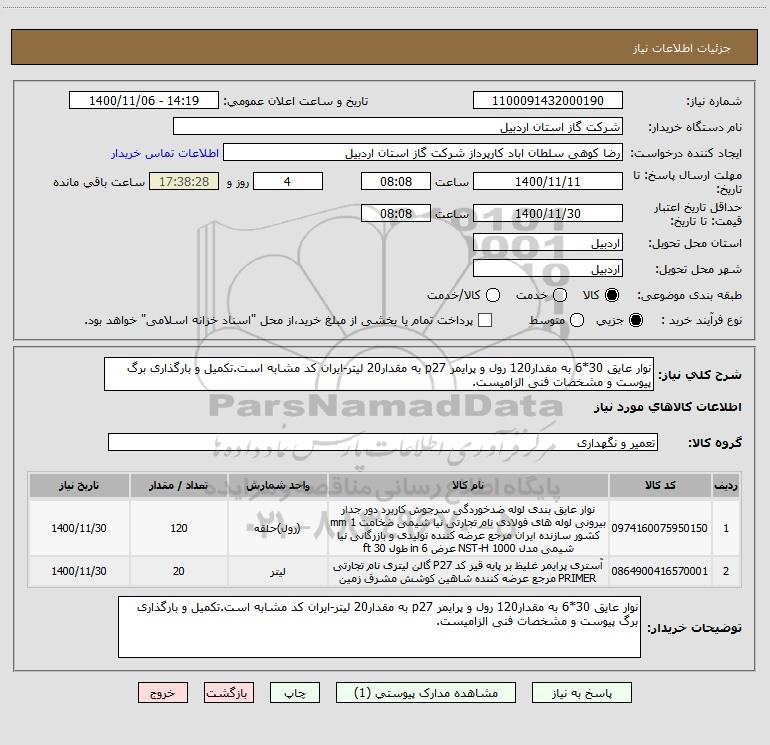The height and width of the screenshot is (745, 770).
Task: Click the remaining days field showing 4
Action: coord(288,181)
